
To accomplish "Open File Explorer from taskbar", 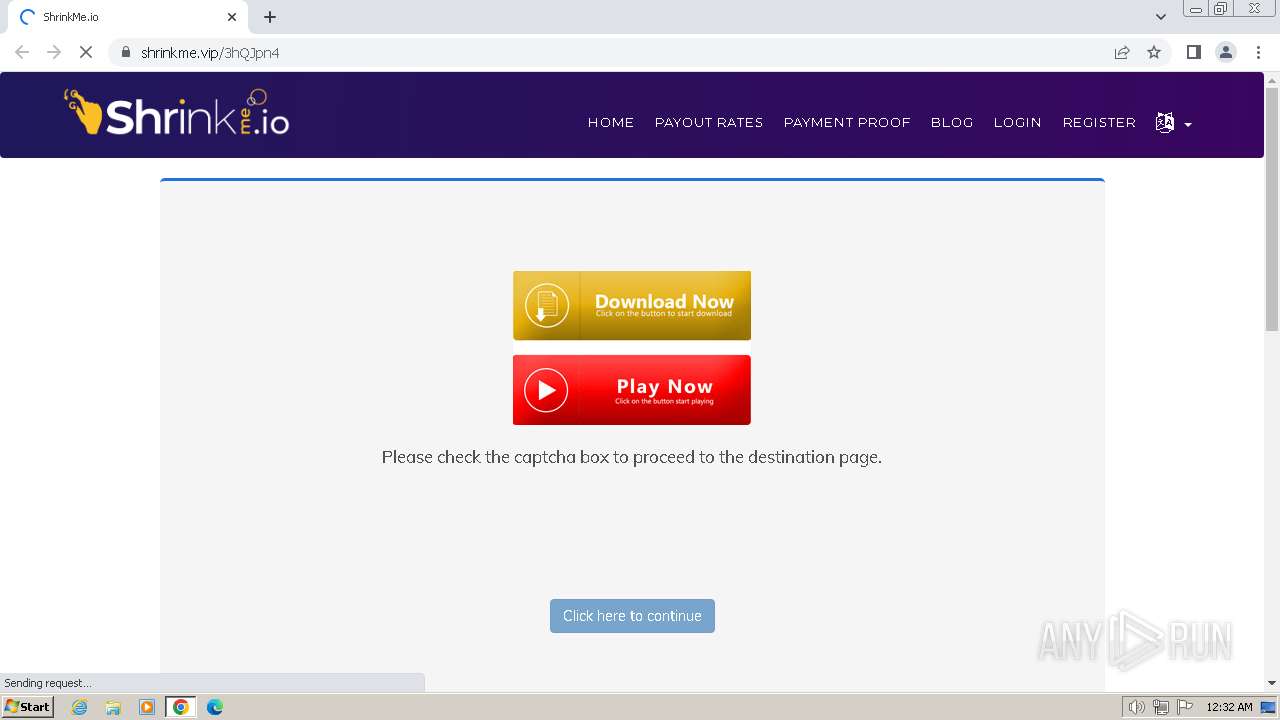I will click(113, 707).
